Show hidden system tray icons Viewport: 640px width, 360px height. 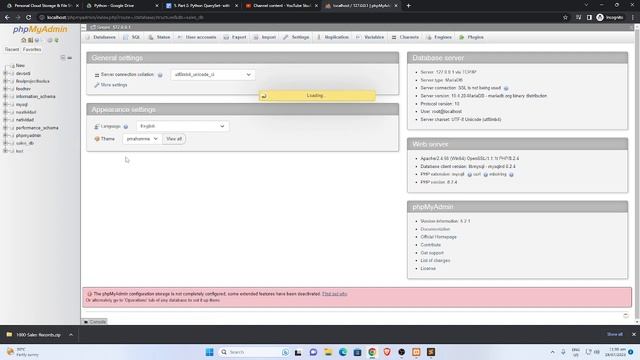552,352
